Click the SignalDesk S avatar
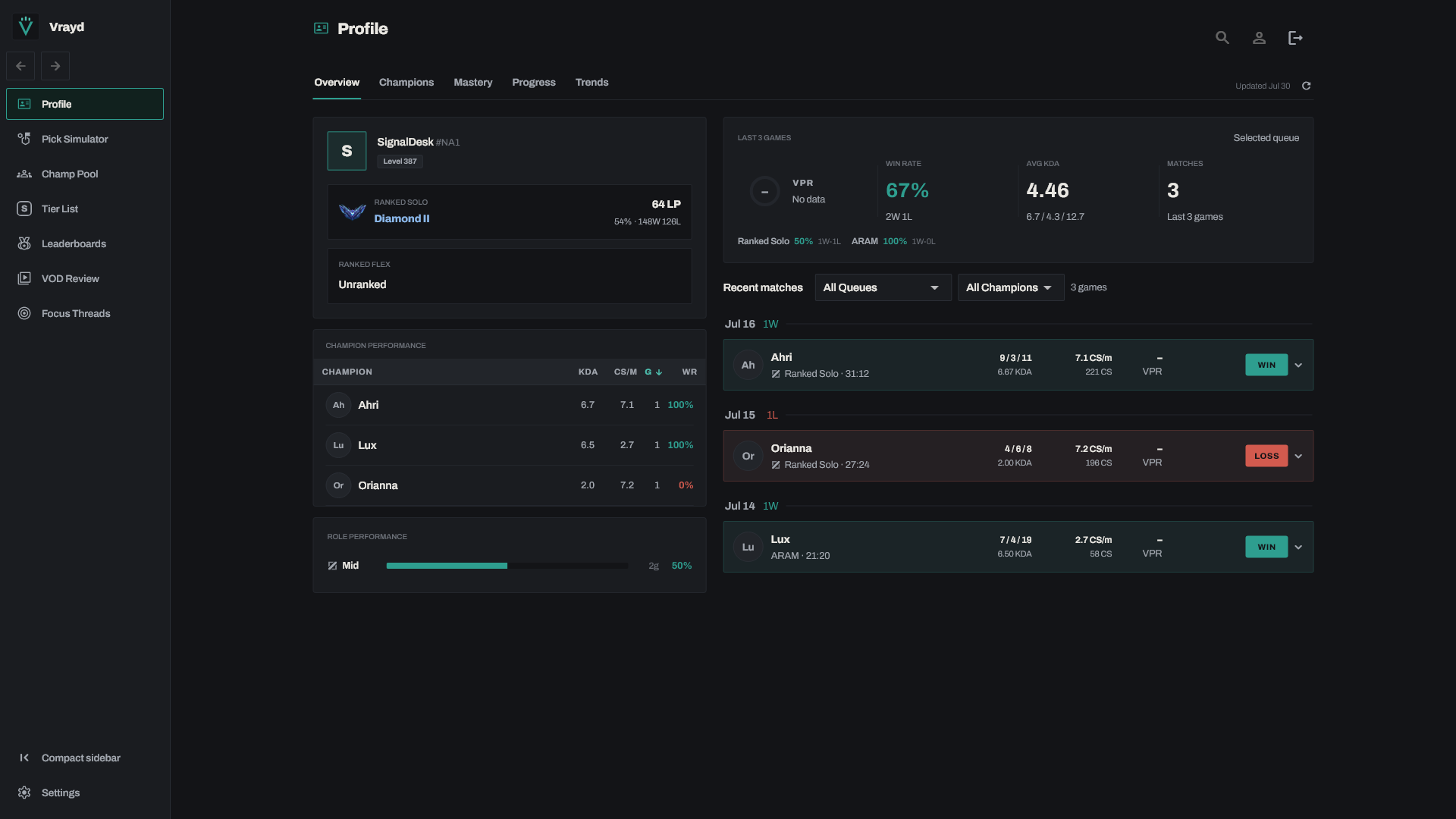This screenshot has width=1456, height=819. click(347, 151)
